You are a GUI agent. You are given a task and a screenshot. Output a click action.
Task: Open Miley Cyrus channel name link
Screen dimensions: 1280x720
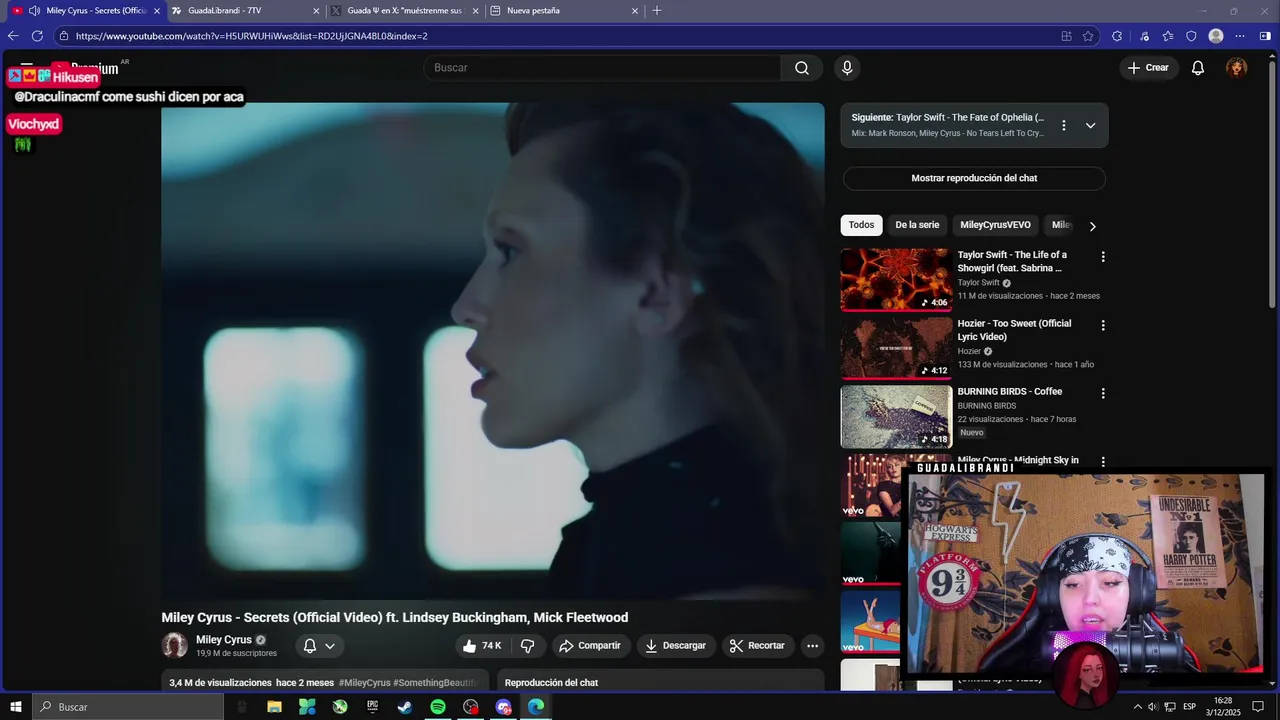tap(224, 640)
